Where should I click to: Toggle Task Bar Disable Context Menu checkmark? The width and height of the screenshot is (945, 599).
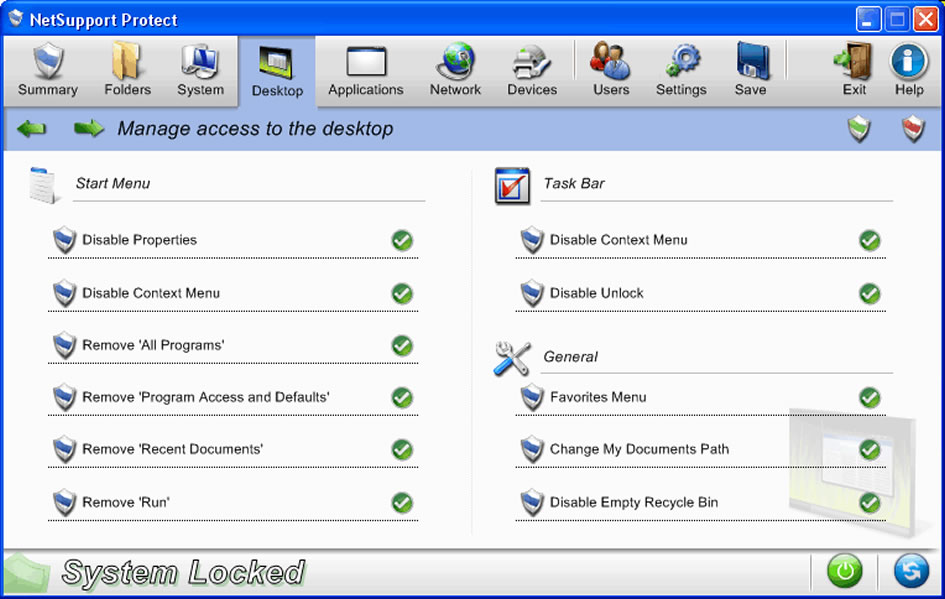click(870, 240)
